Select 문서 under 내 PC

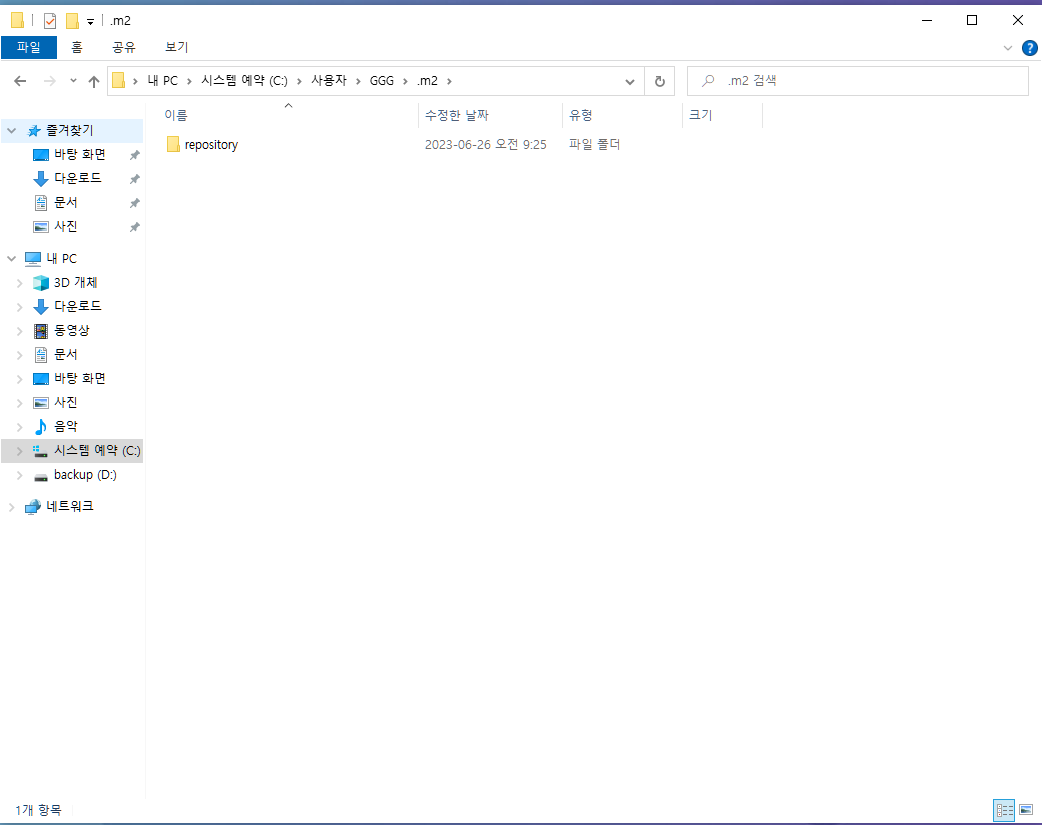[65, 354]
